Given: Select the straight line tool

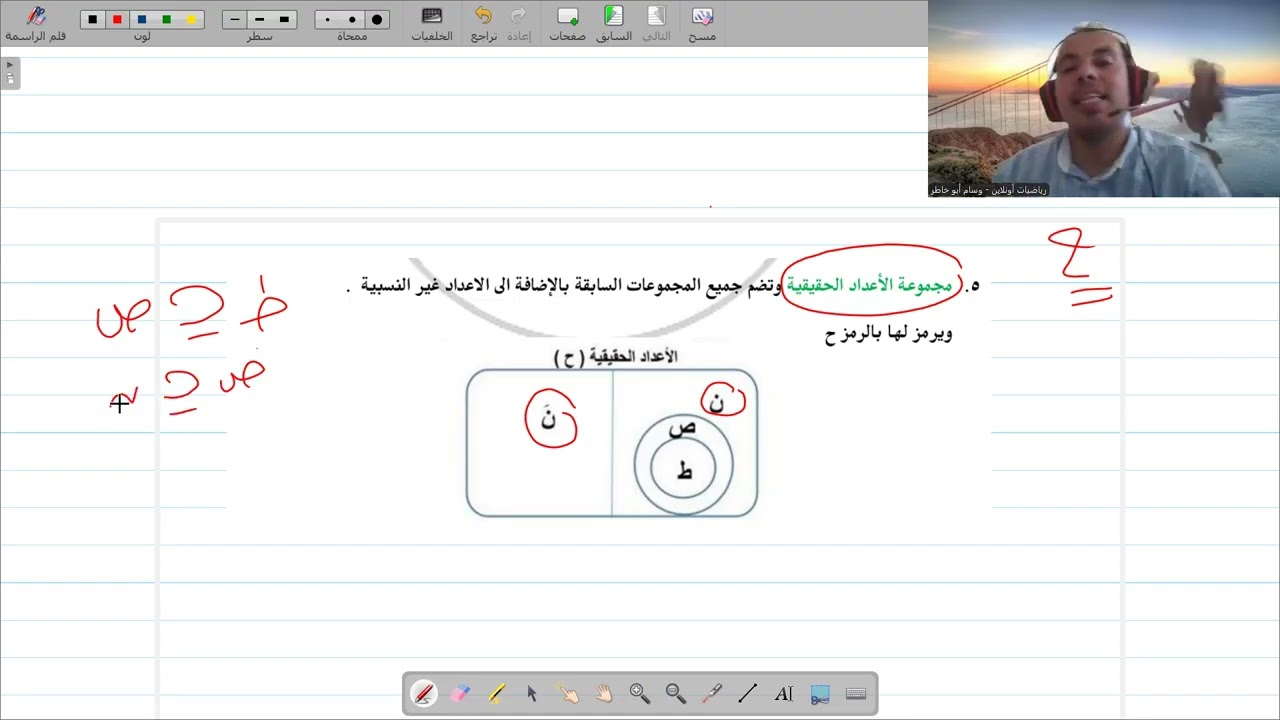Looking at the screenshot, I should click(x=747, y=693).
